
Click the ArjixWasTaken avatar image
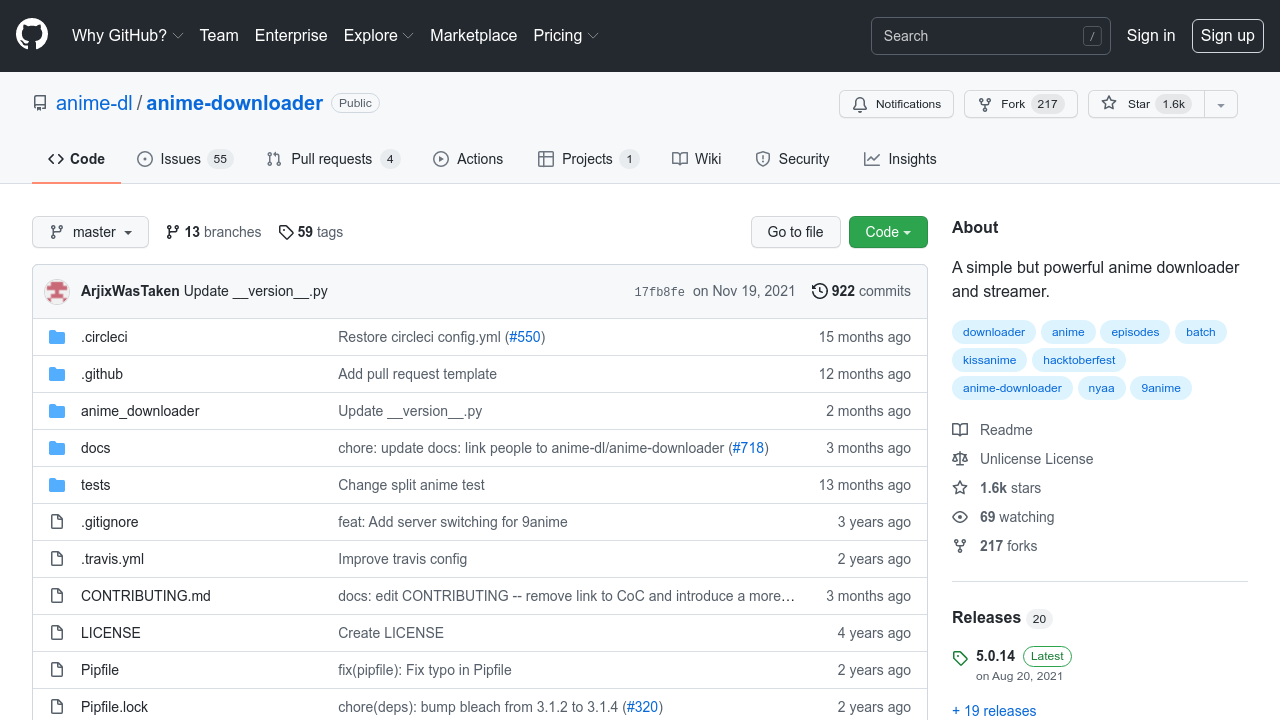(x=57, y=291)
